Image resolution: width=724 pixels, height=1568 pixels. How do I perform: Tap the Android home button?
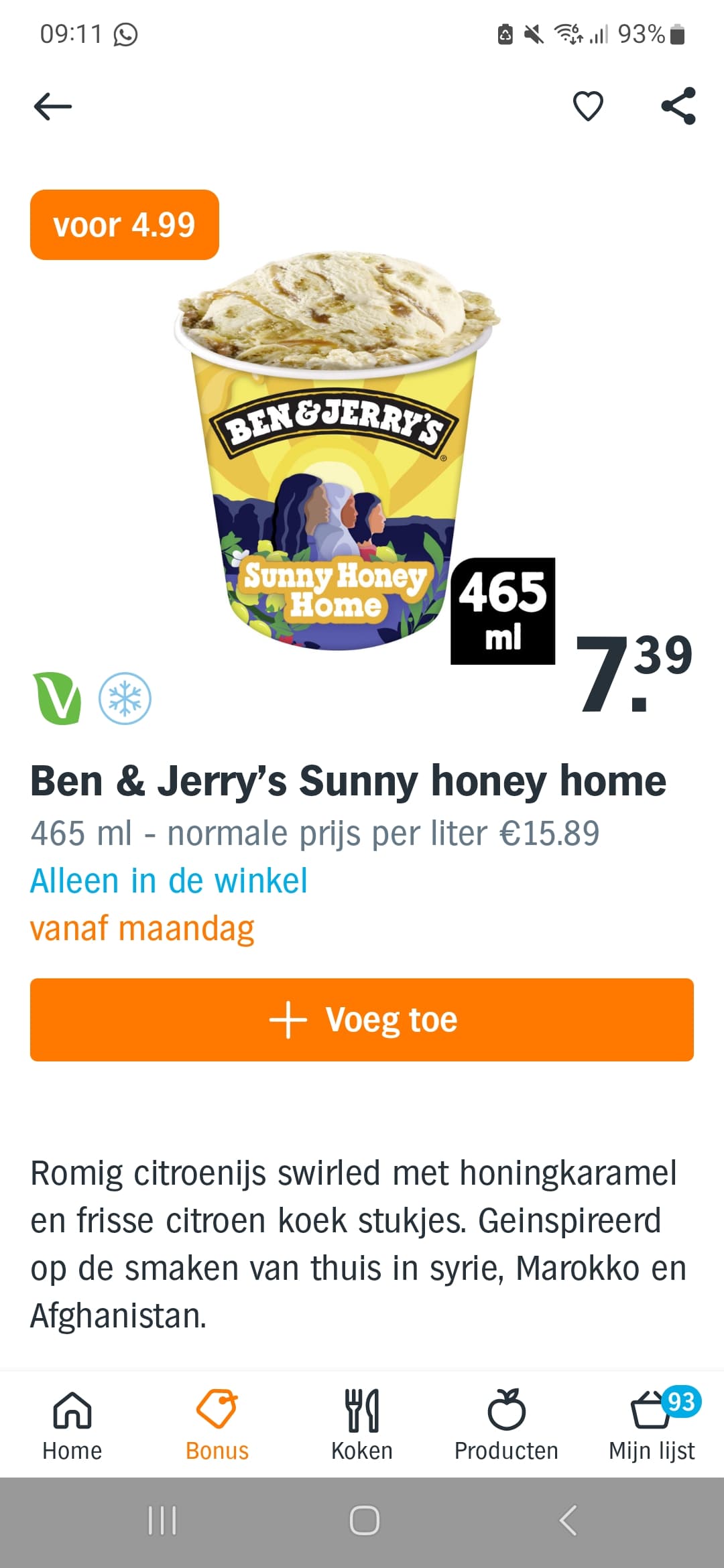365,1520
